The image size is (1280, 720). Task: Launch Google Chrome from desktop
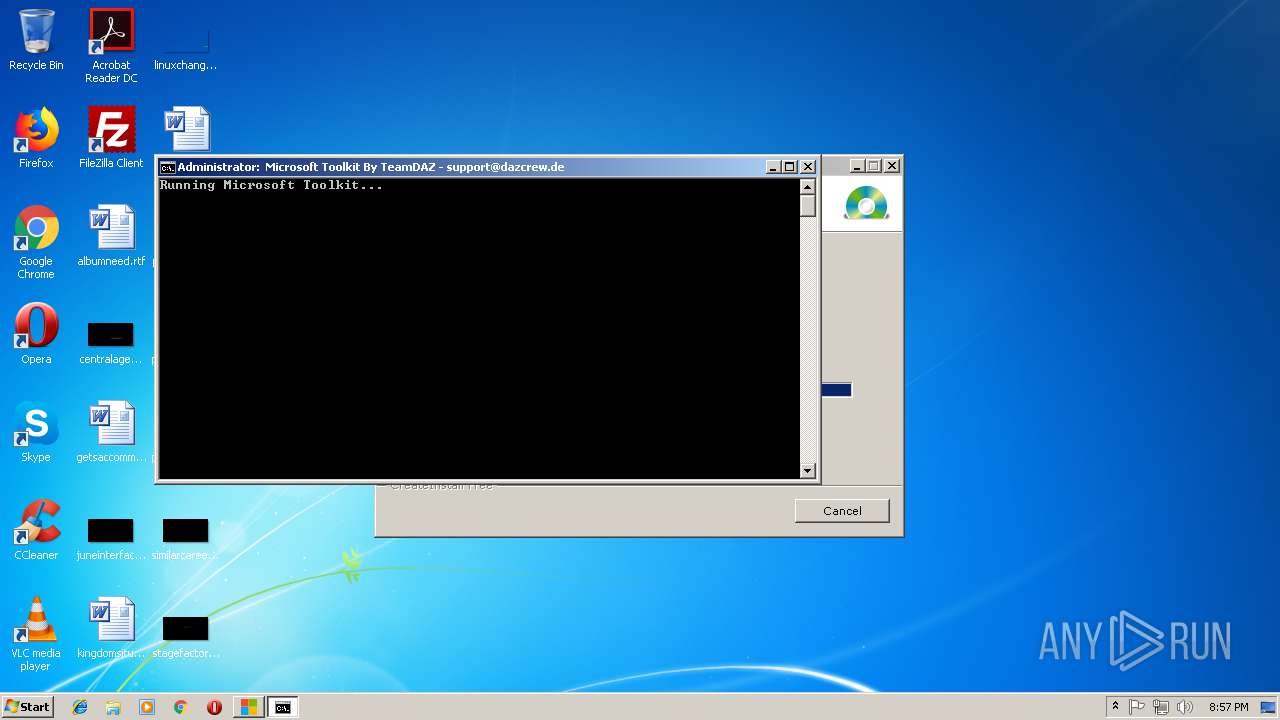pos(36,242)
